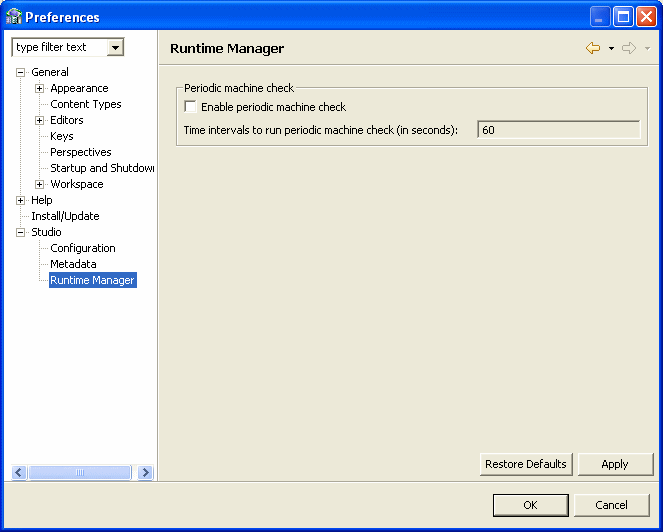Enable periodic machine check checkbox
This screenshot has width=663, height=532.
tap(191, 107)
